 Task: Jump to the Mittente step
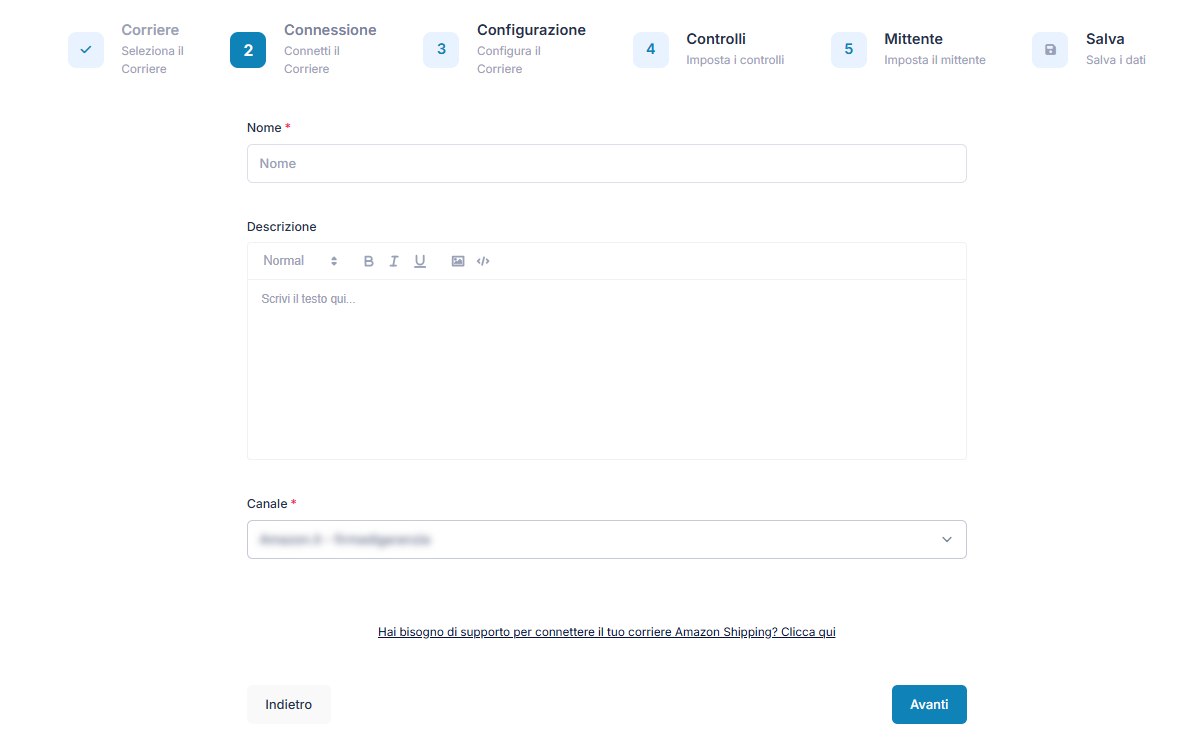913,40
